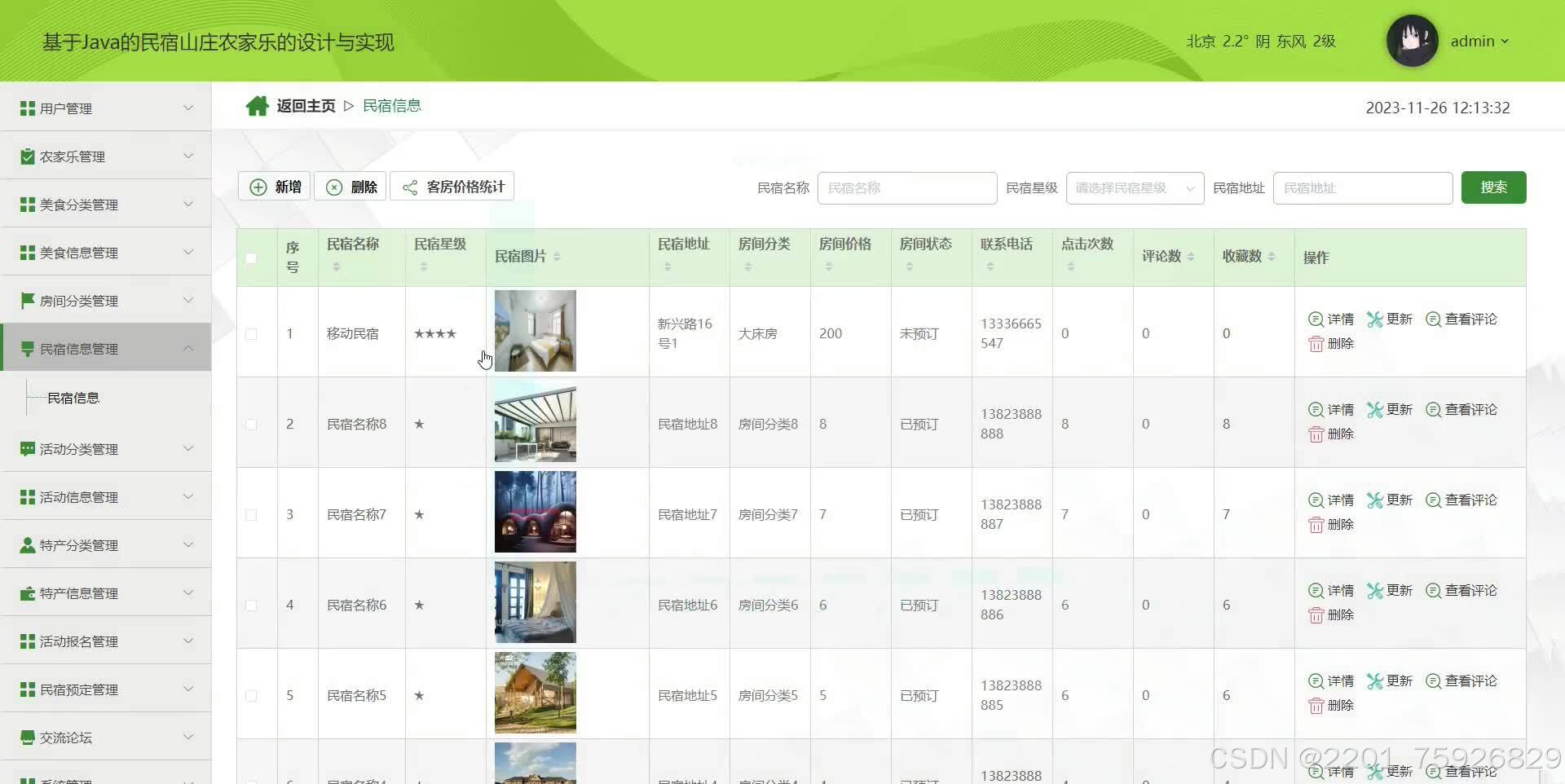Click 更新 for row 民宿名称7
The width and height of the screenshot is (1565, 784).
[1390, 500]
